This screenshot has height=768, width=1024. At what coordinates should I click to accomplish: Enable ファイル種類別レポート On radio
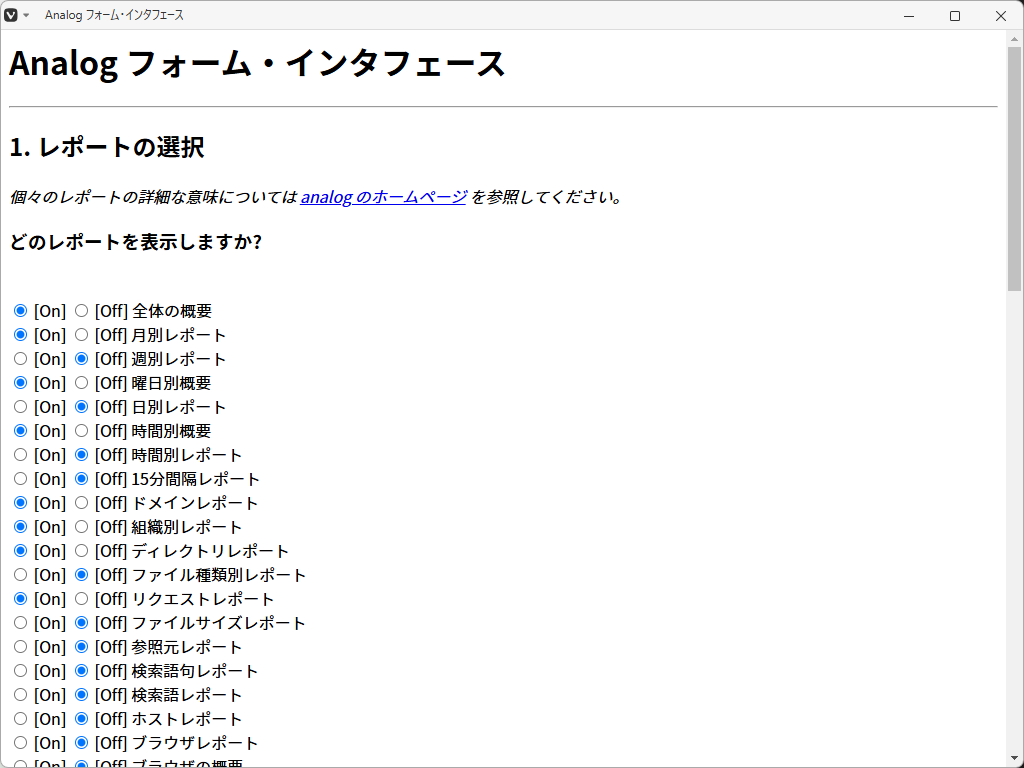(x=20, y=575)
